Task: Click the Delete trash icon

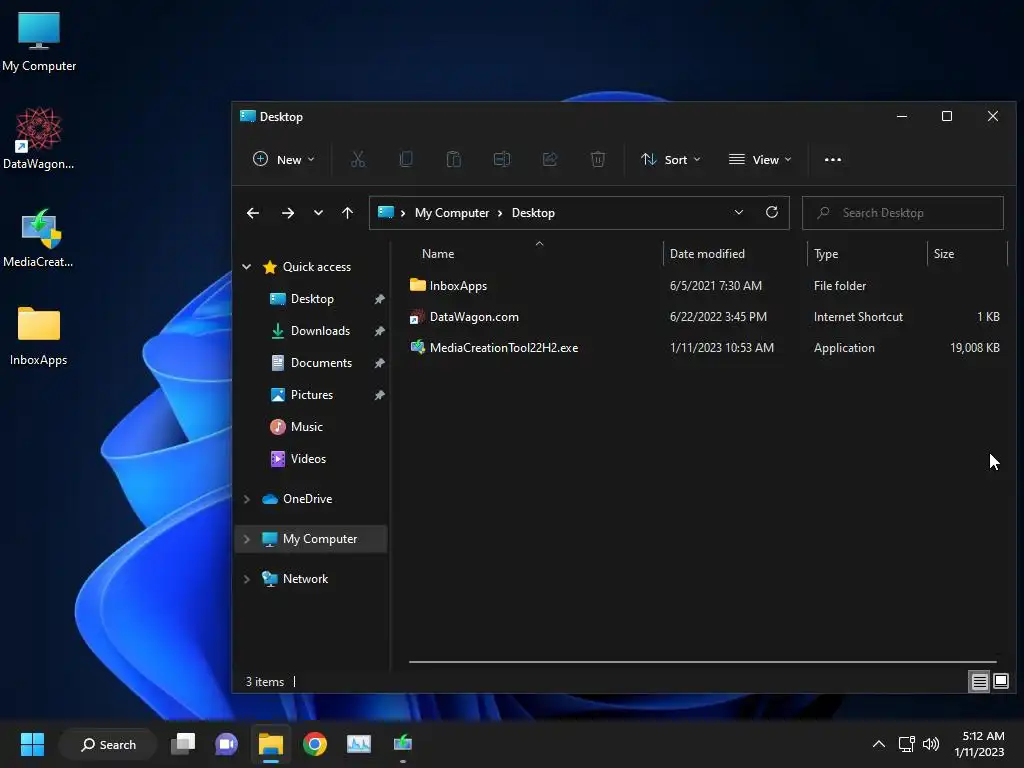Action: (598, 159)
